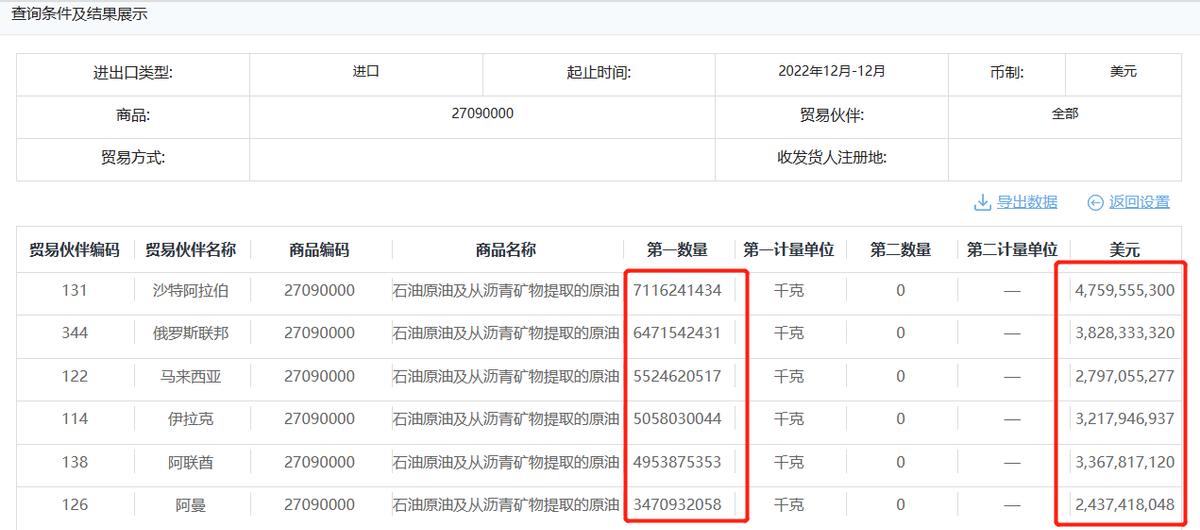Click partner code 131

74,291
